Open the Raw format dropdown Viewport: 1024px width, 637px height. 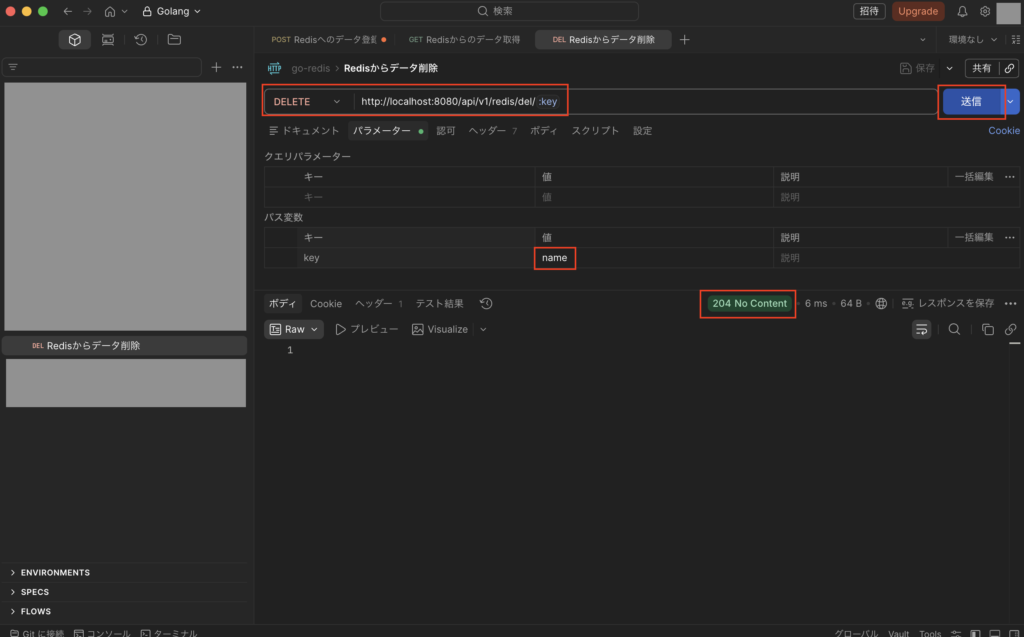pyautogui.click(x=294, y=329)
